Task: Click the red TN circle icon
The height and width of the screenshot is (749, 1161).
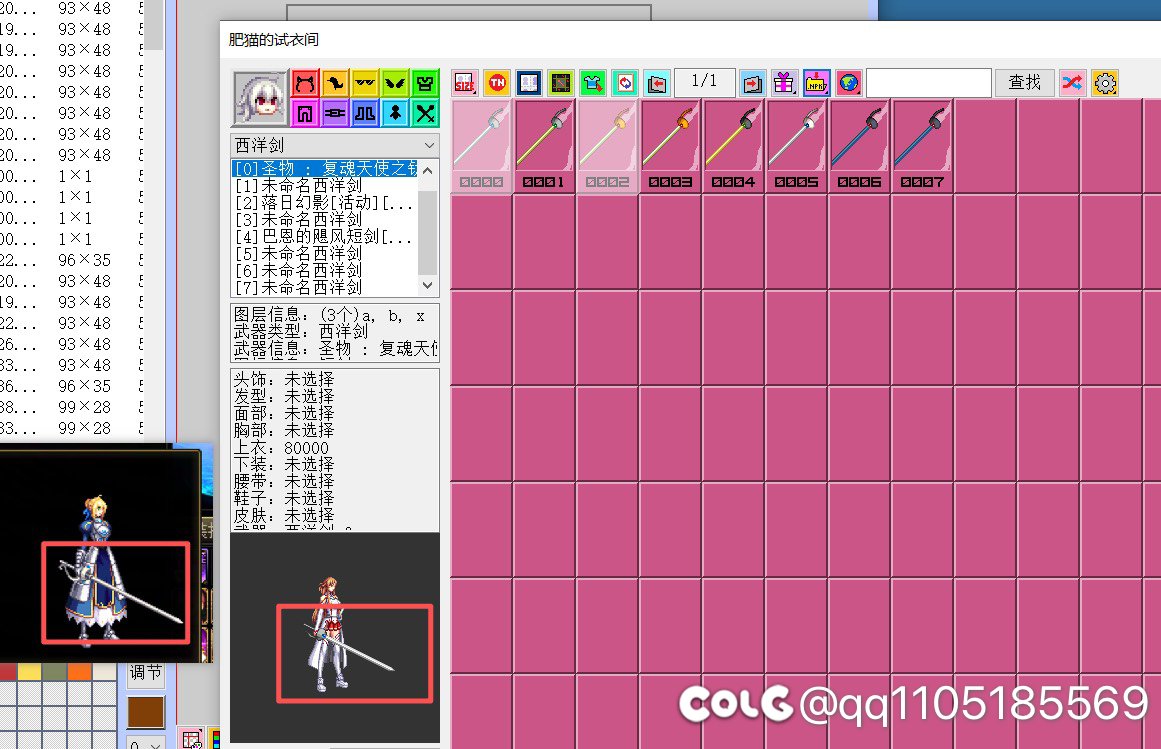Action: tap(496, 83)
